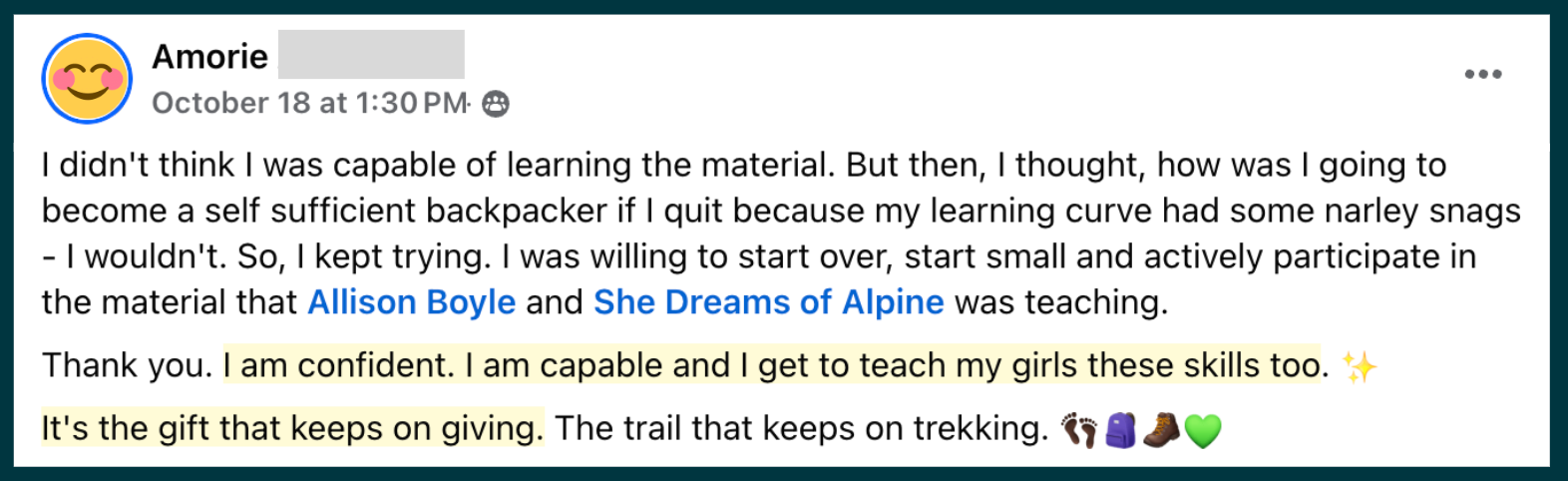
Task: Open the three-dot post options menu
Action: coord(1482,74)
